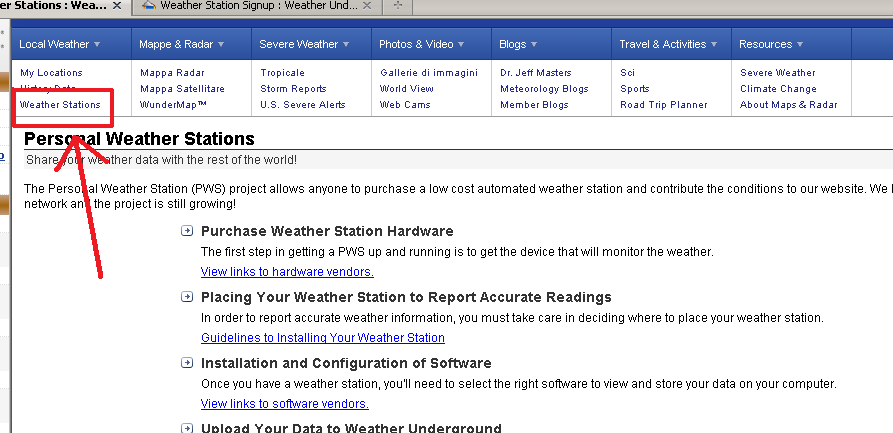Expand the Mappe & Radar dropdown menu
The image size is (893, 433).
[x=181, y=44]
